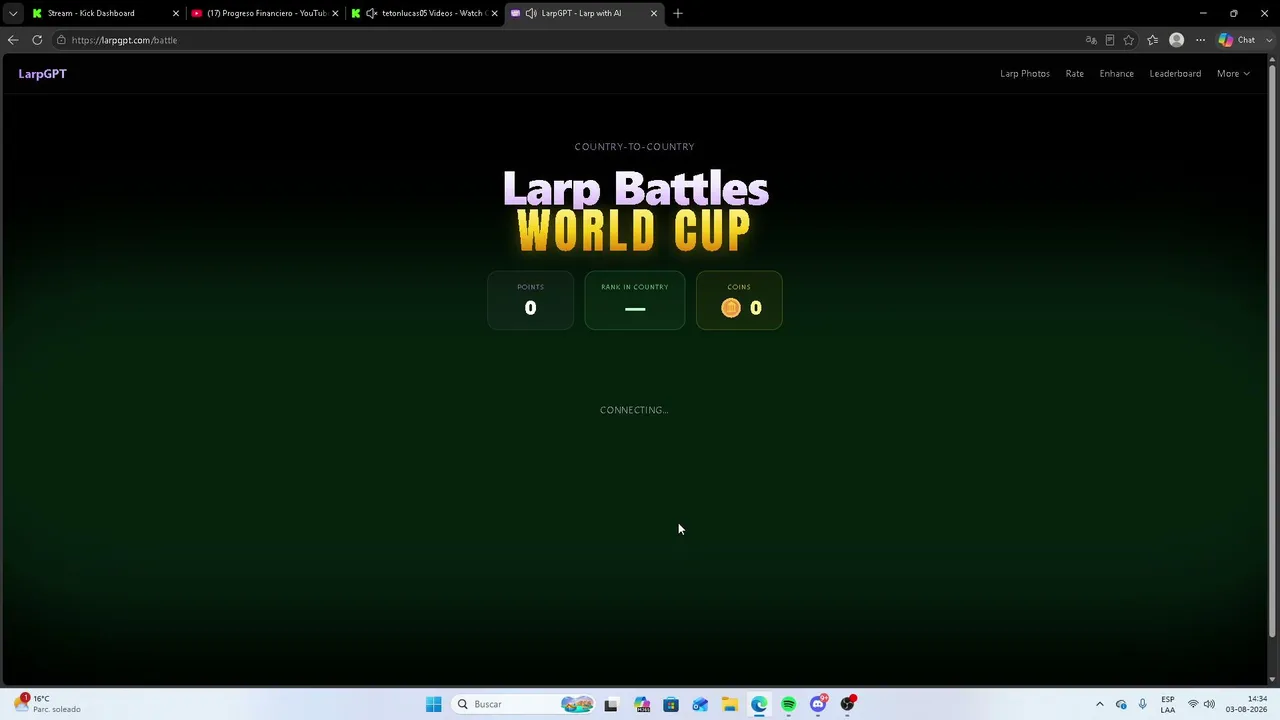Click the microphone tray icon
Screen dimensions: 1280x720
[1142, 704]
